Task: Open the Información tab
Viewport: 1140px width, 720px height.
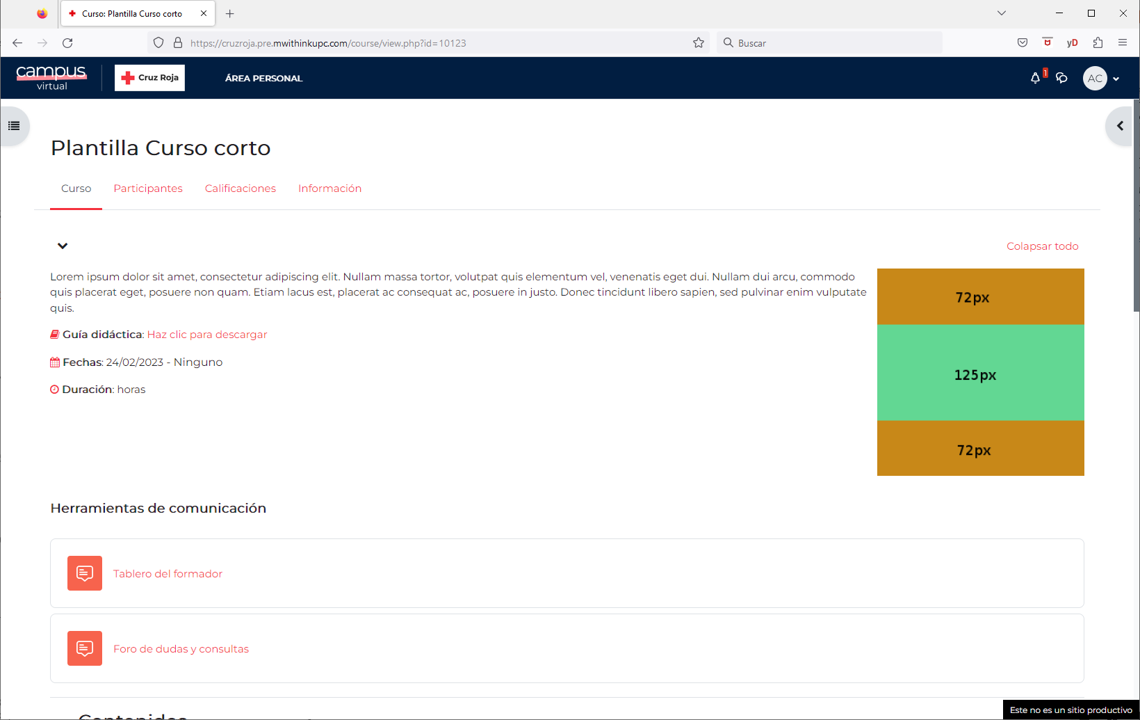Action: [330, 189]
